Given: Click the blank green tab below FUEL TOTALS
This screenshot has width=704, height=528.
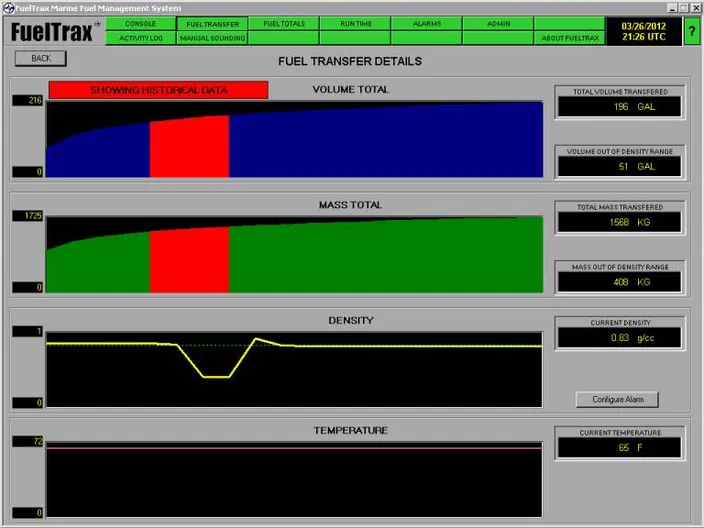Looking at the screenshot, I should point(284,38).
